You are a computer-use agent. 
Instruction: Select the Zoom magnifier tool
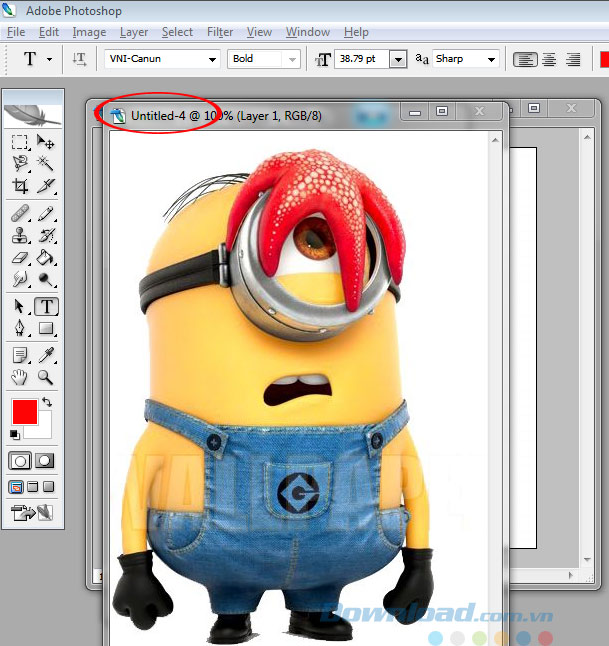46,378
